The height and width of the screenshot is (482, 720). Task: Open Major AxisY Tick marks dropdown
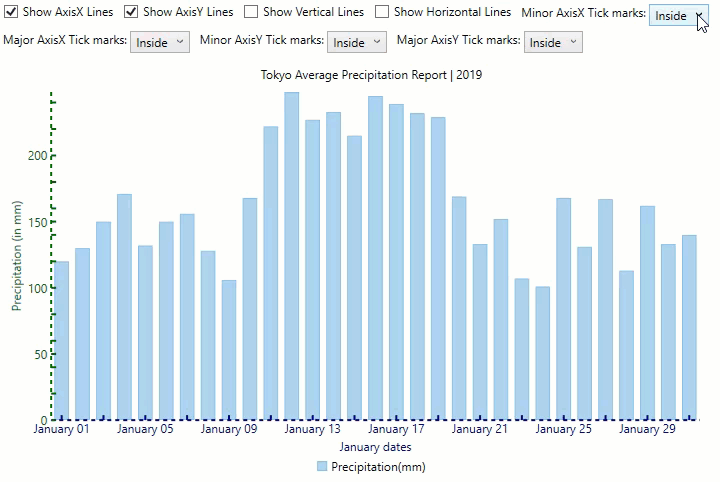[x=553, y=42]
